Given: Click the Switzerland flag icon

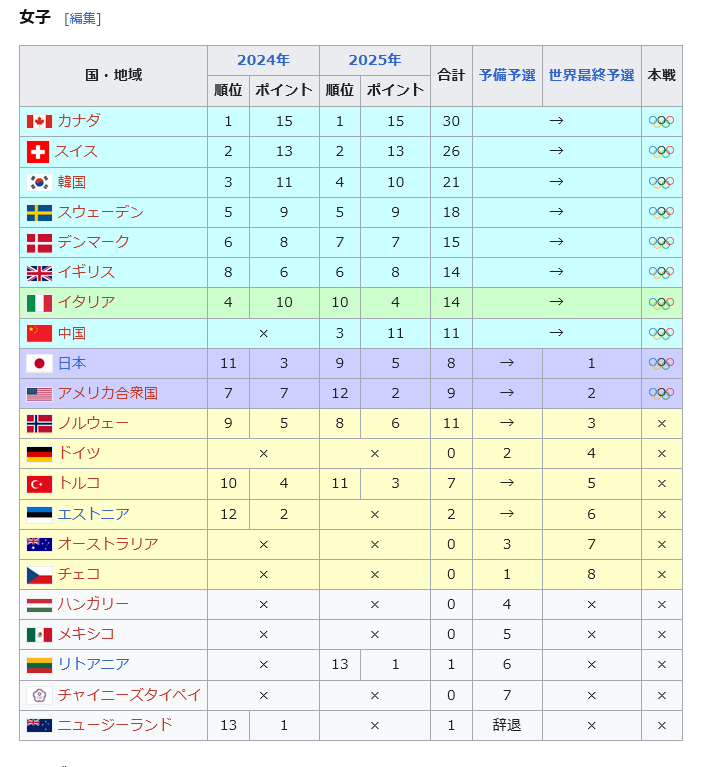Looking at the screenshot, I should point(38,152).
